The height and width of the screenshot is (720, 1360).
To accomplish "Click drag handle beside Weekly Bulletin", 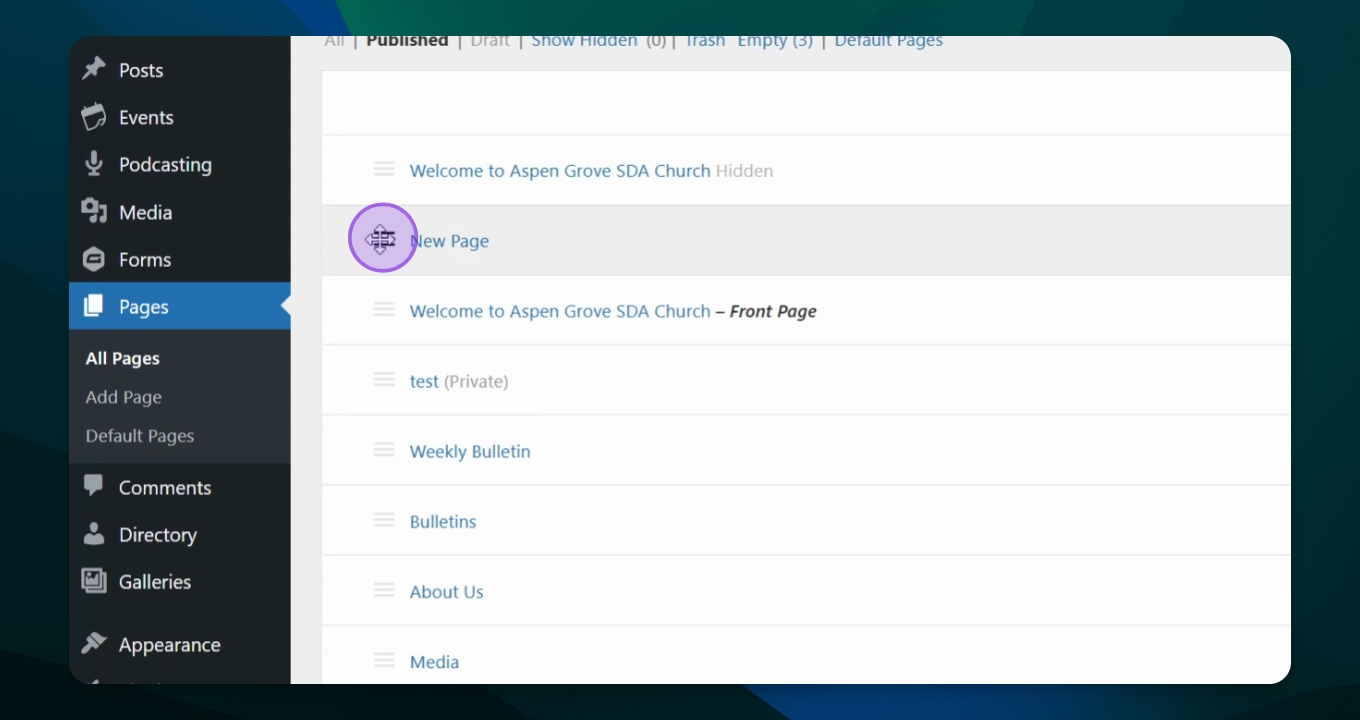I will click(x=384, y=450).
